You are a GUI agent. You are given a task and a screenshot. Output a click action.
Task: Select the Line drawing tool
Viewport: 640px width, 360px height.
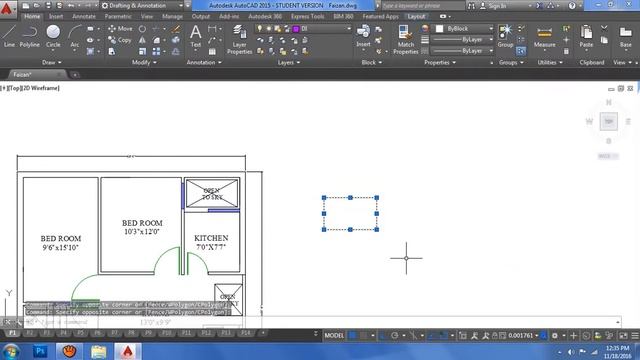coord(9,36)
